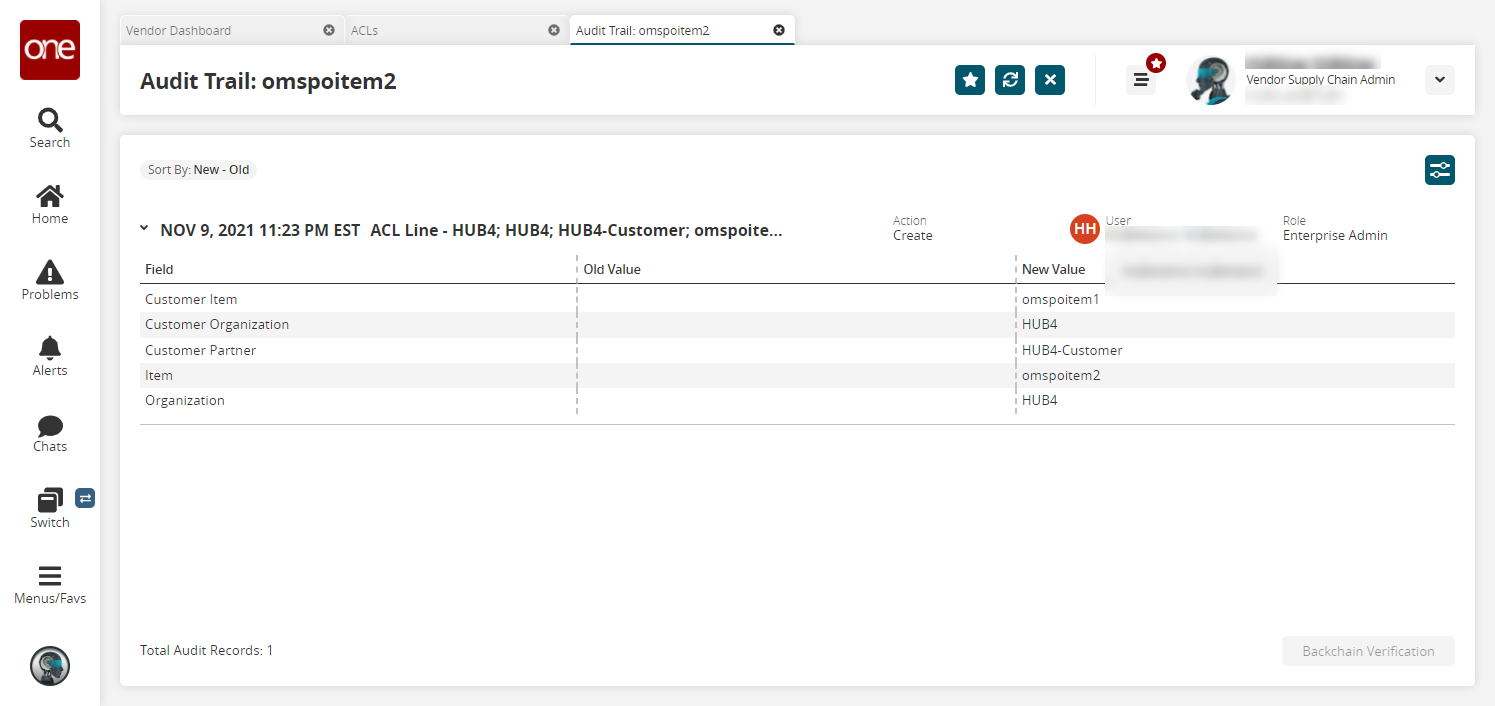Viewport: 1495px width, 706px height.
Task: Open the filter settings sliders icon
Action: (x=1439, y=170)
